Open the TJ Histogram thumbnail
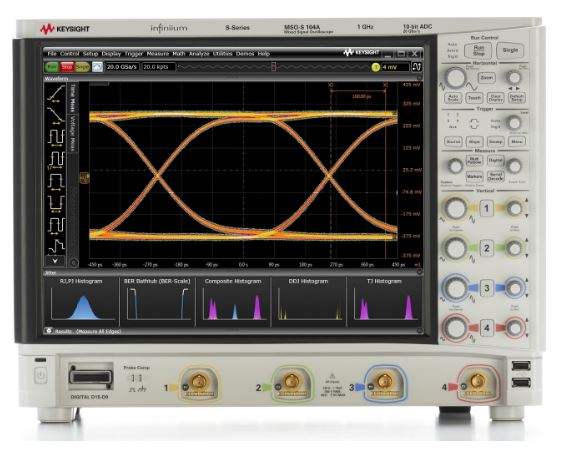 coord(384,301)
